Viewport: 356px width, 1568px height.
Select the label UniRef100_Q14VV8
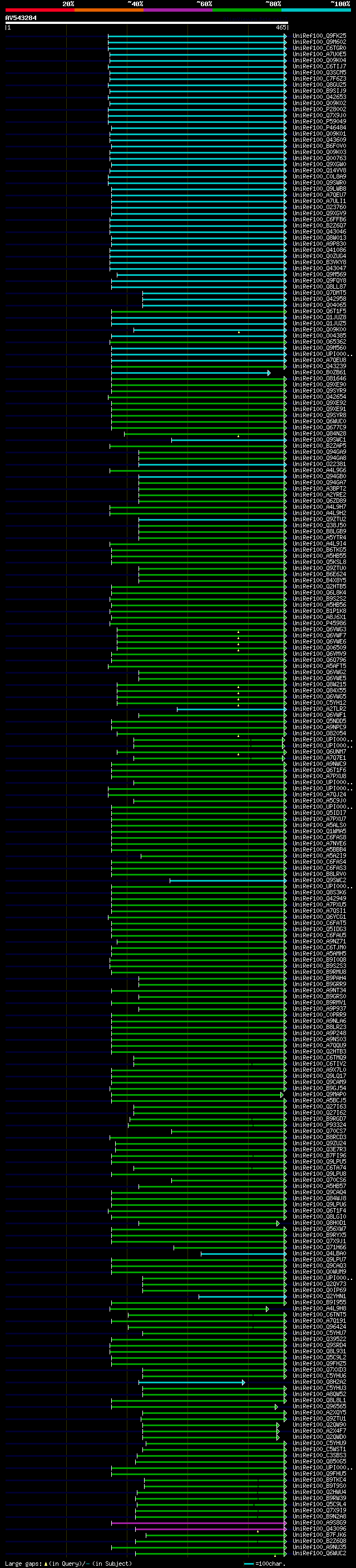[319, 170]
